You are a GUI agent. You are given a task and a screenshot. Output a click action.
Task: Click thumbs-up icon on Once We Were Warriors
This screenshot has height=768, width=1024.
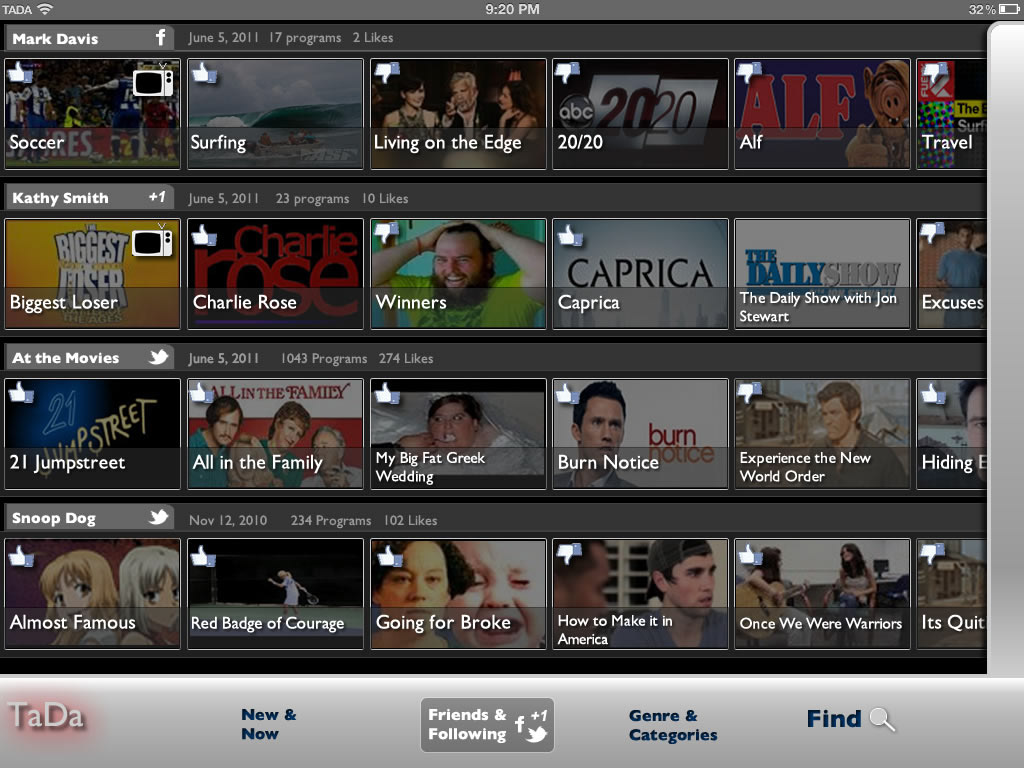point(750,554)
